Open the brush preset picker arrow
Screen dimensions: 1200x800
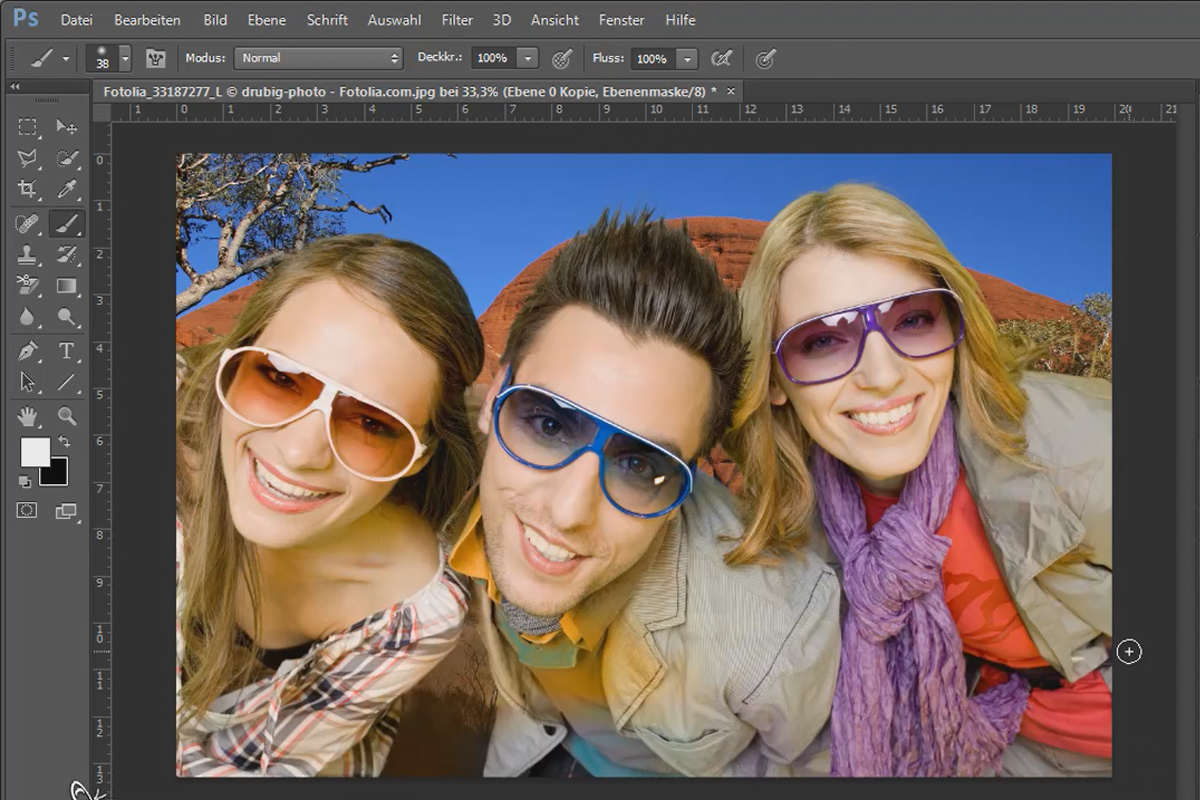coord(125,59)
